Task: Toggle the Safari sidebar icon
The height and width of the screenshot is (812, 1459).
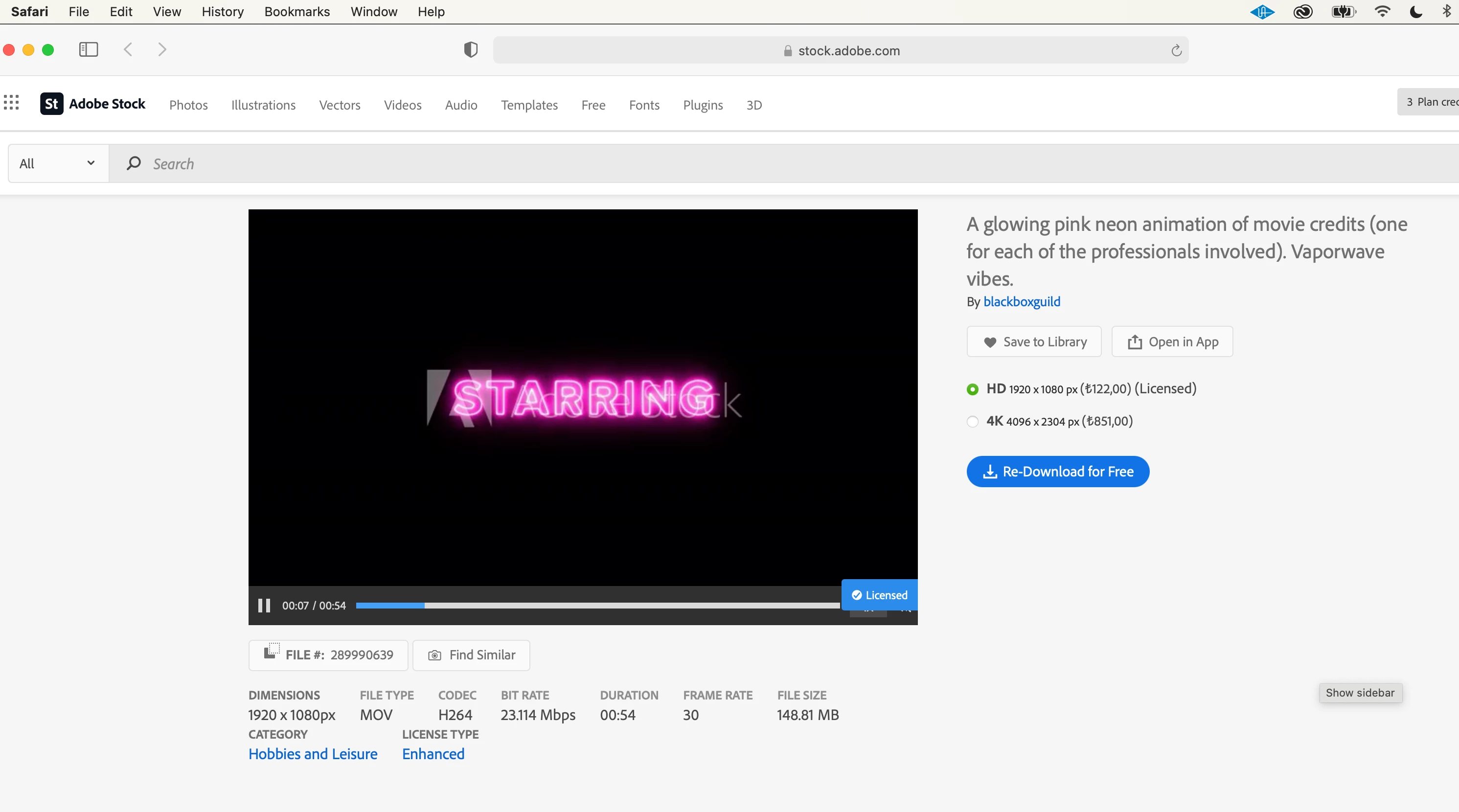Action: 89,50
